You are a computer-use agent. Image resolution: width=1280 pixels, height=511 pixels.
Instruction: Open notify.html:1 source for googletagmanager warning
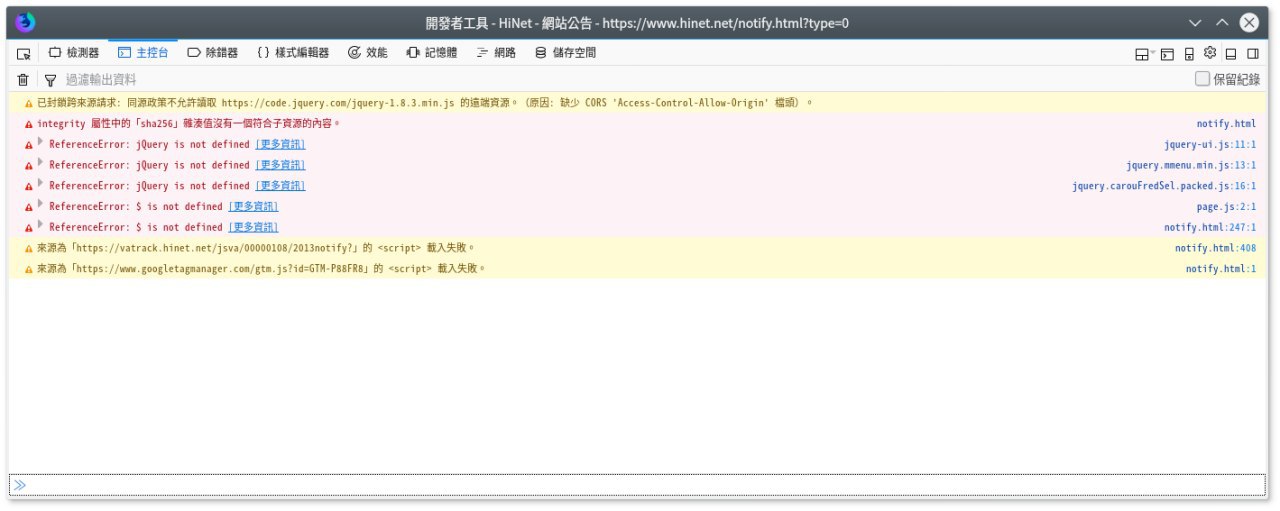[x=1221, y=269]
